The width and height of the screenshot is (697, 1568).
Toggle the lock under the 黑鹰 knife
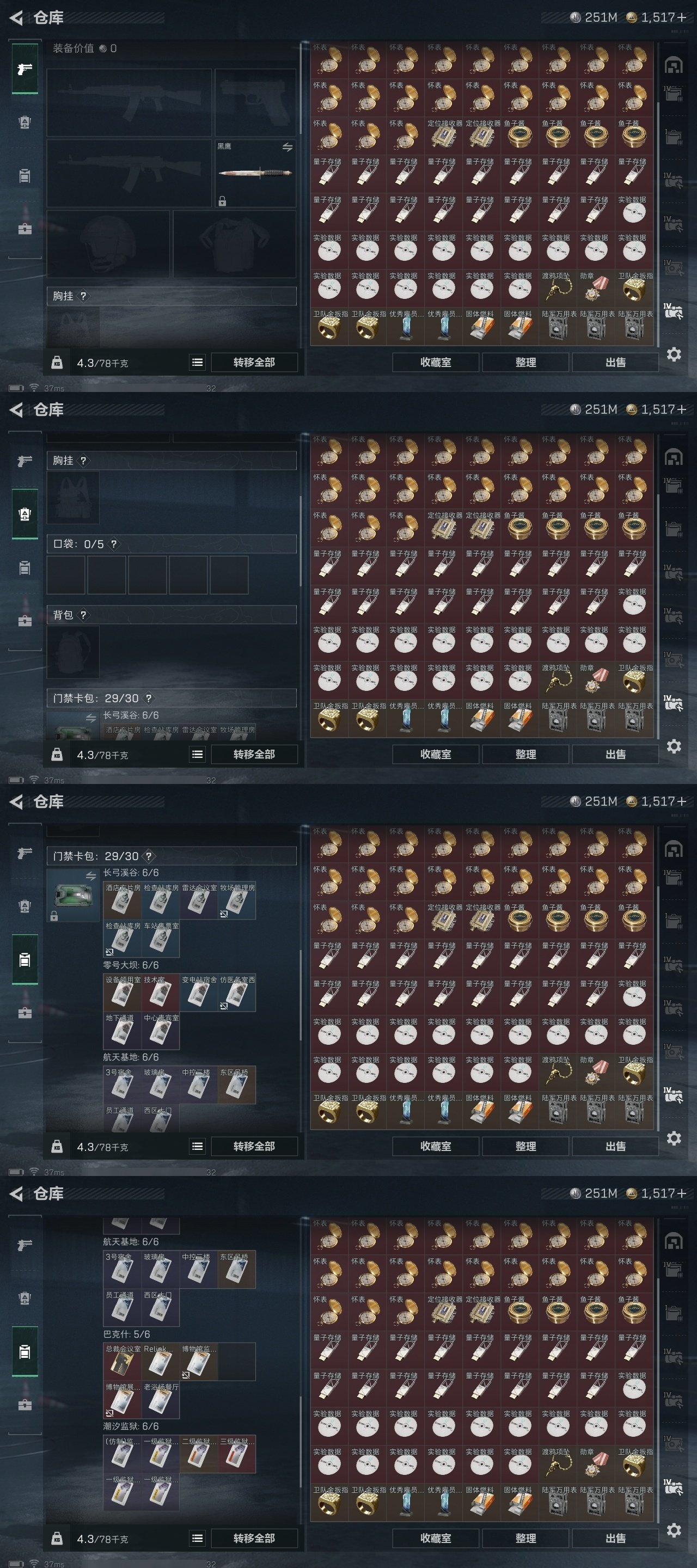click(x=222, y=201)
